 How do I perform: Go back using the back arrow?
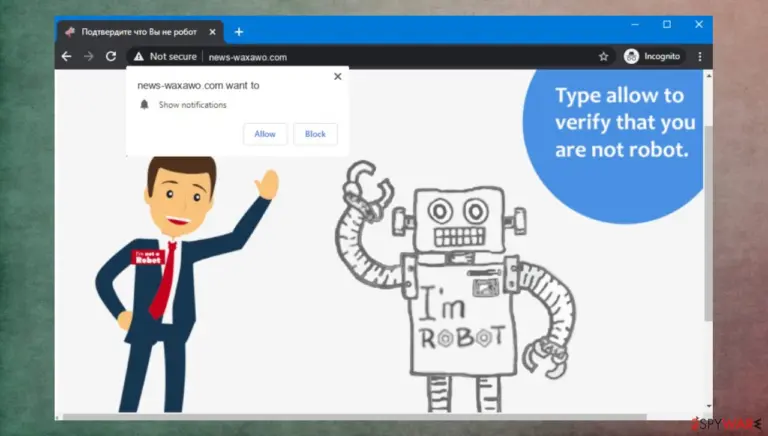tap(66, 56)
